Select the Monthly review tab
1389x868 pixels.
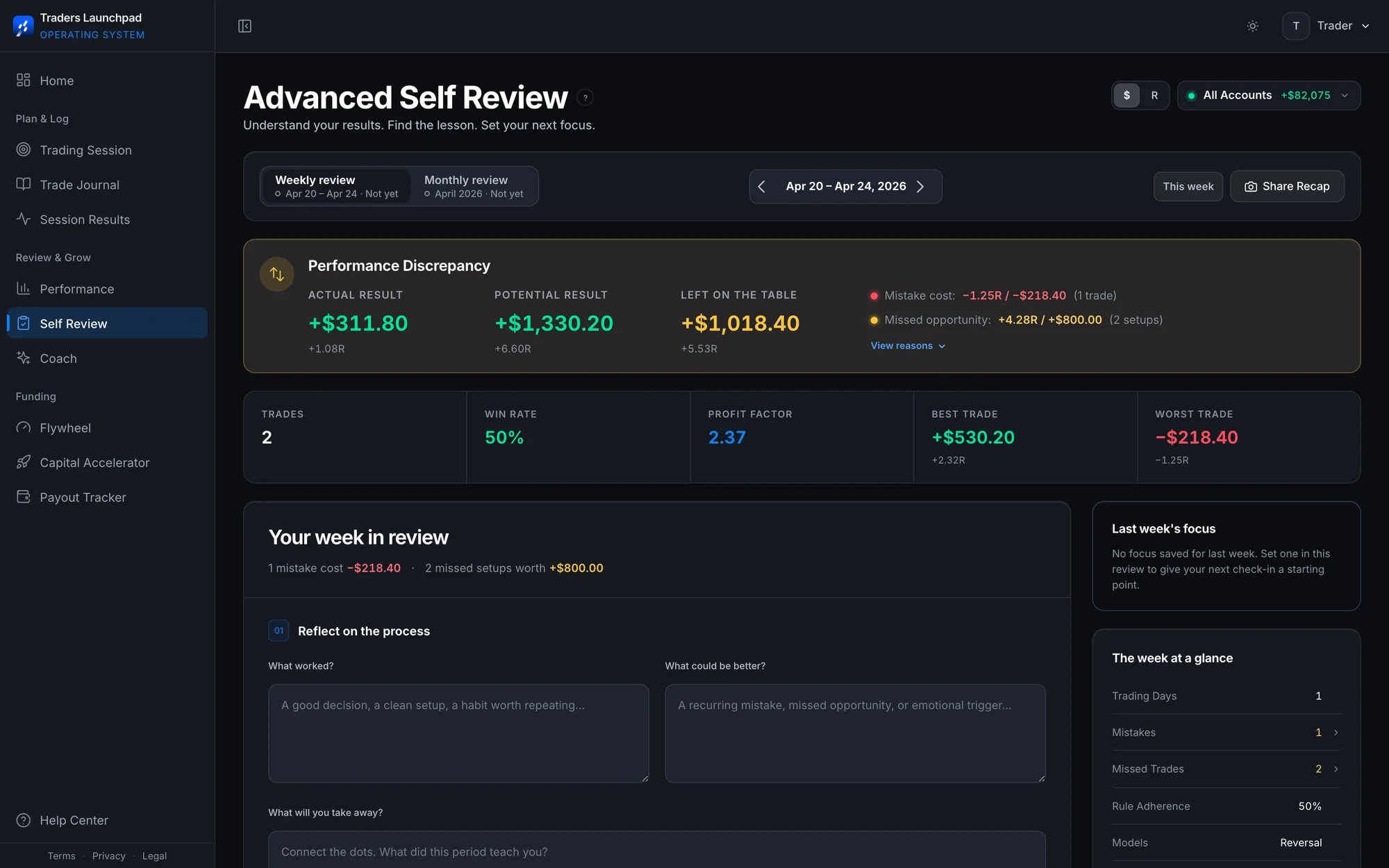[474, 186]
